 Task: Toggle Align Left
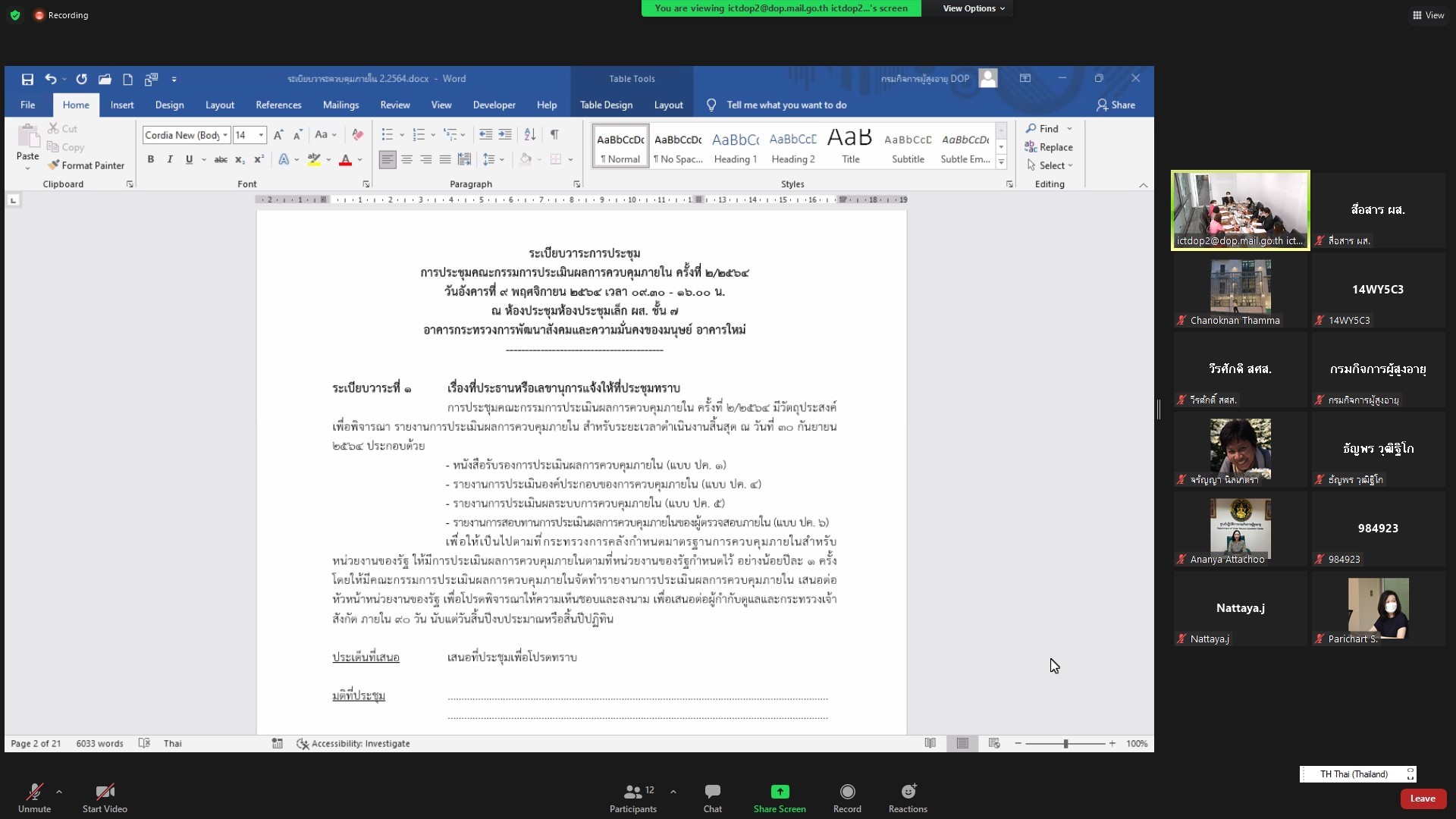pyautogui.click(x=388, y=159)
